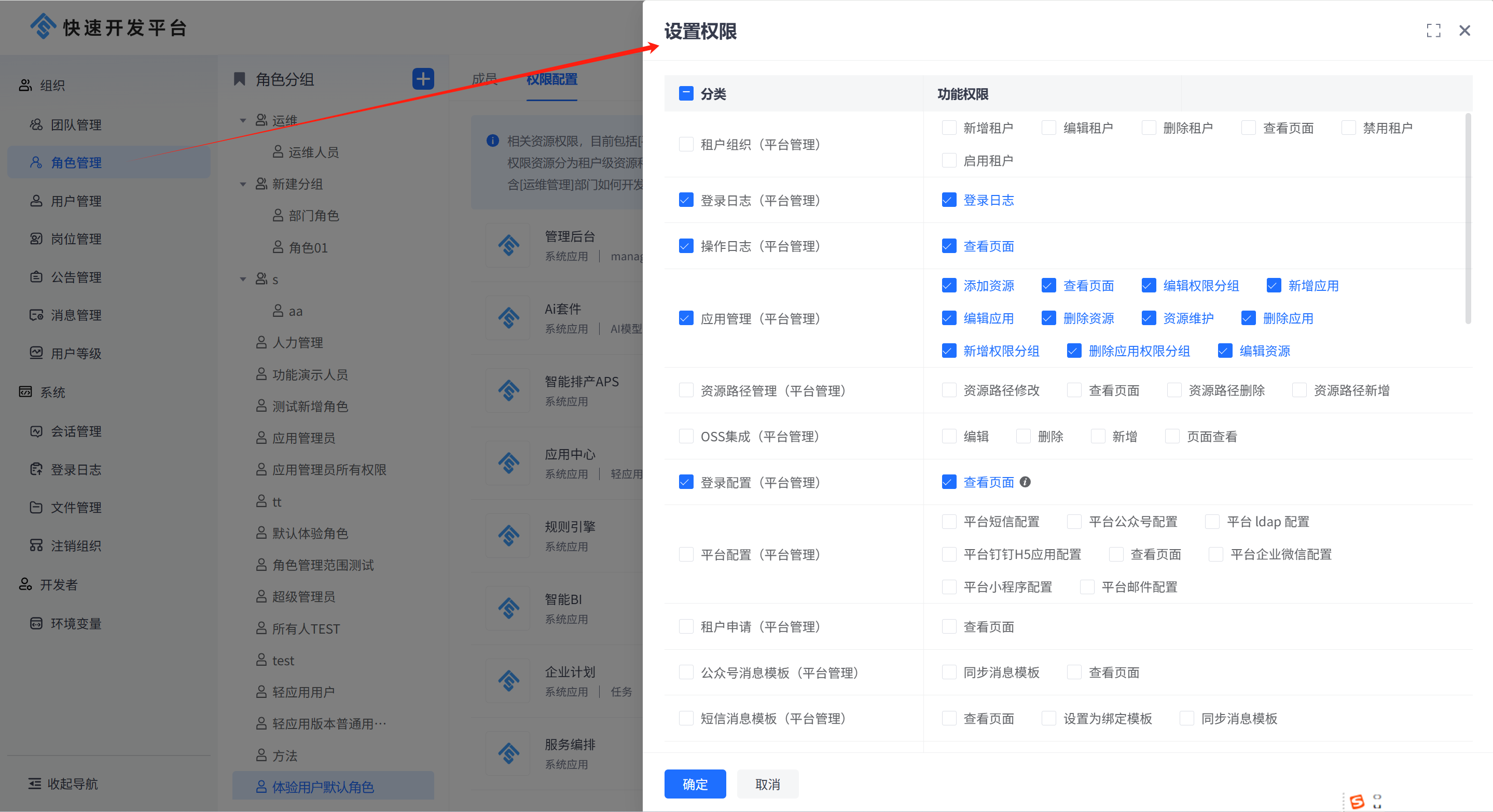This screenshot has width=1493, height=812.
Task: Click the 智能BI application icon
Action: tap(508, 608)
